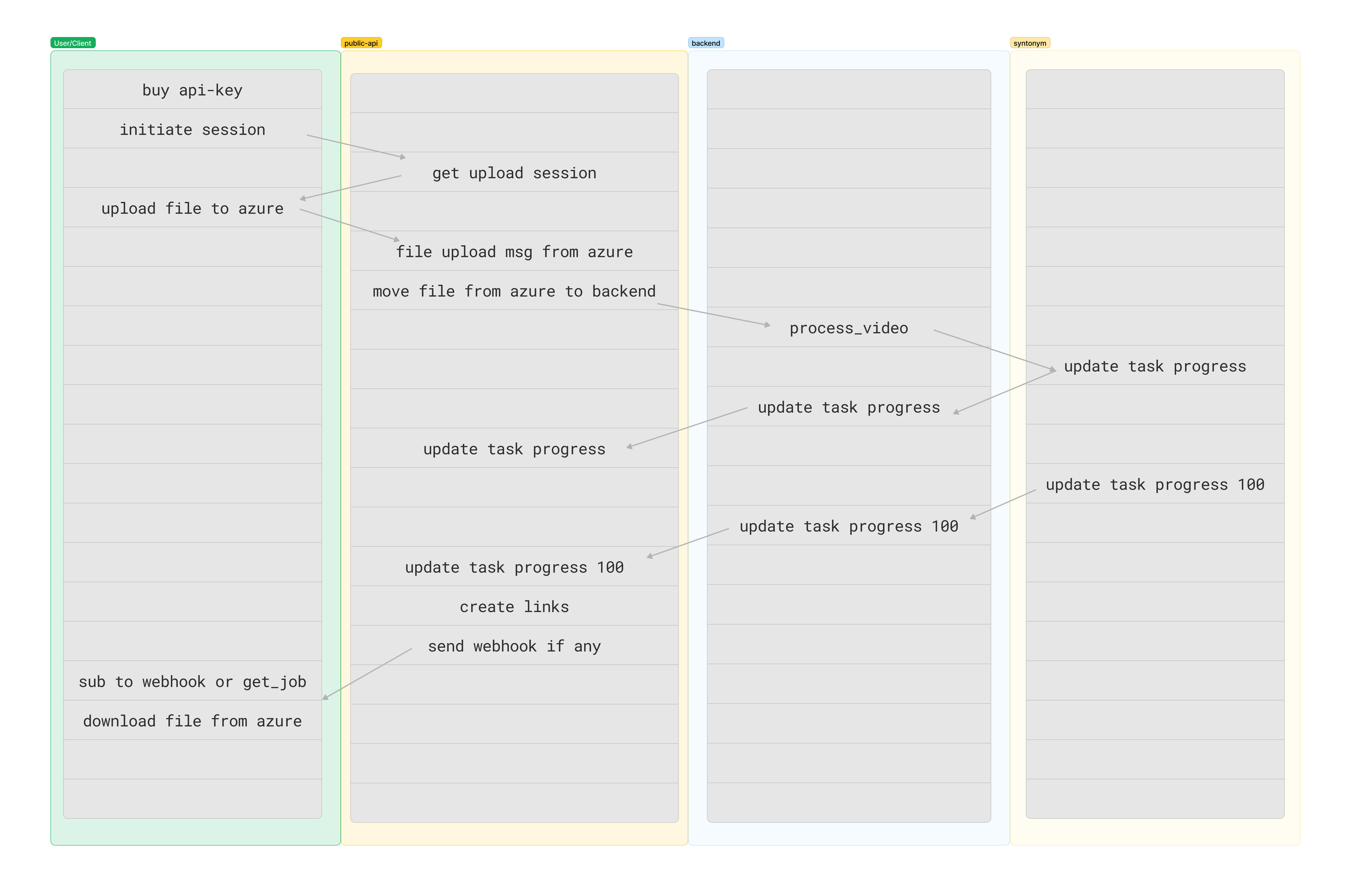
Task: Select update task progress 100 in backend lane
Action: tap(849, 526)
